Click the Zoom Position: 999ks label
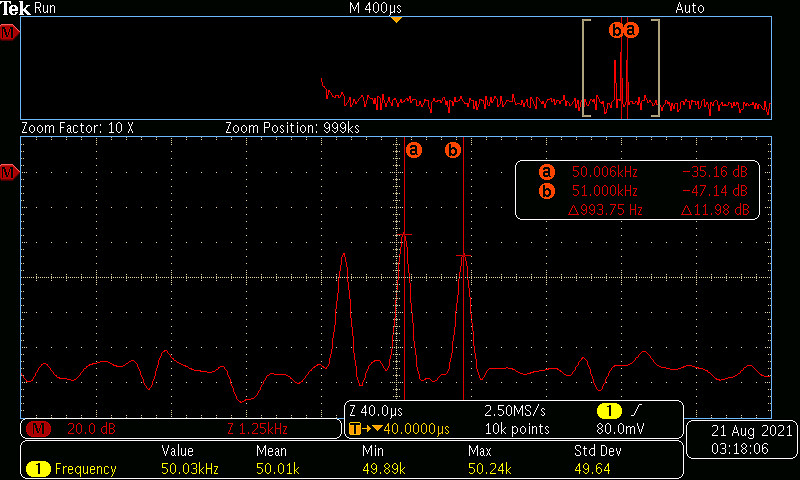The width and height of the screenshot is (800, 480). coord(292,128)
